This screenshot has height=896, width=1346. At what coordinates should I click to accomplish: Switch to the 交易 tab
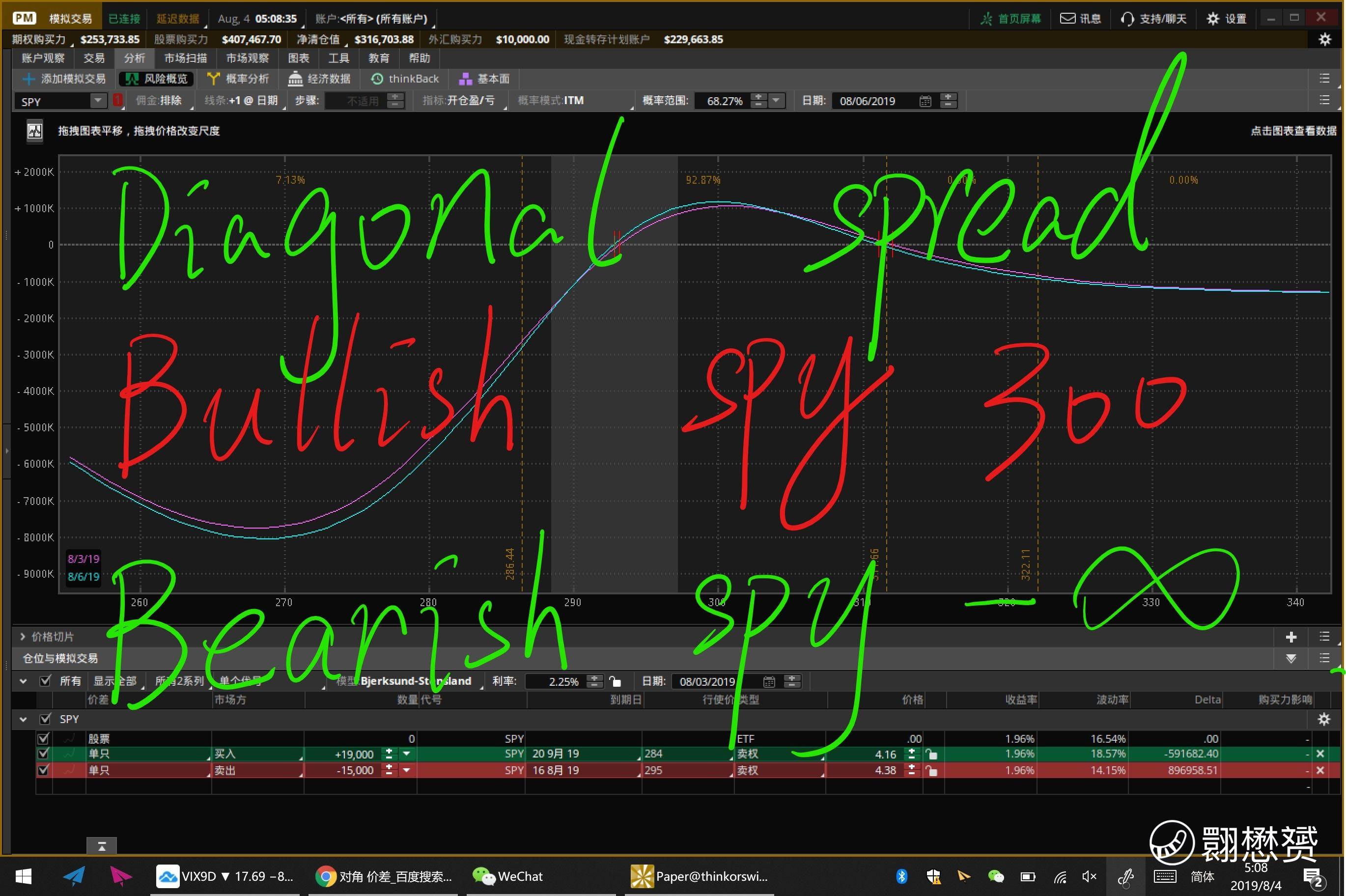pyautogui.click(x=94, y=58)
